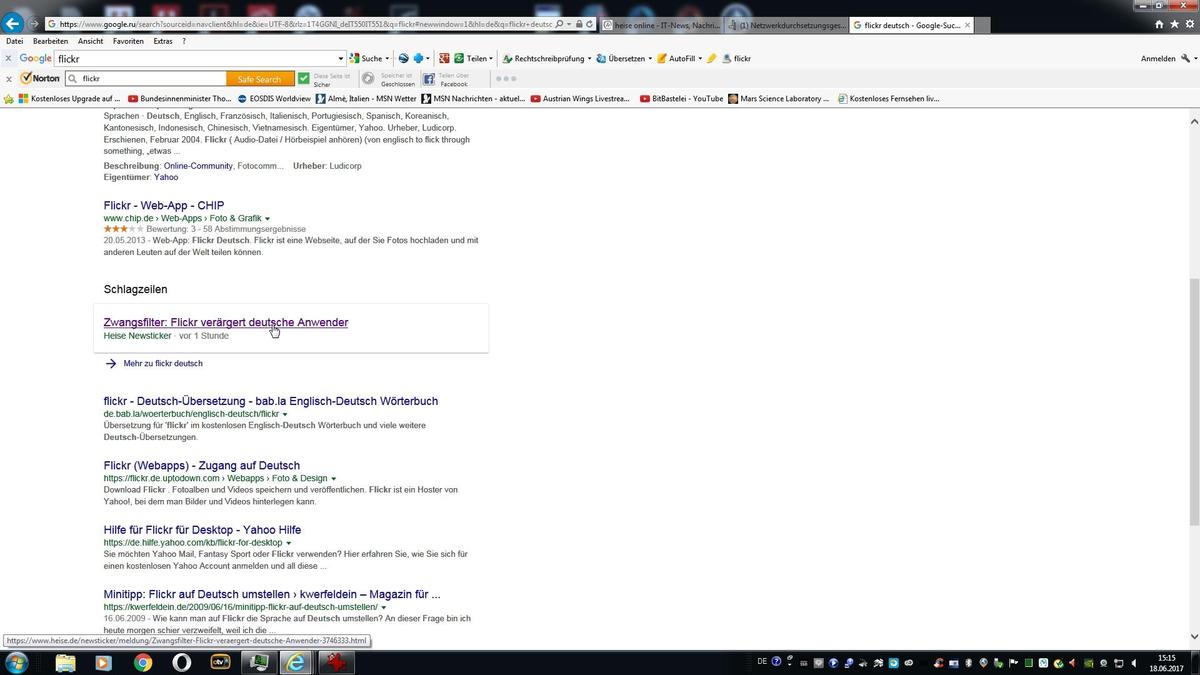
Task: Click the browser forward arrow button
Action: coord(35,24)
